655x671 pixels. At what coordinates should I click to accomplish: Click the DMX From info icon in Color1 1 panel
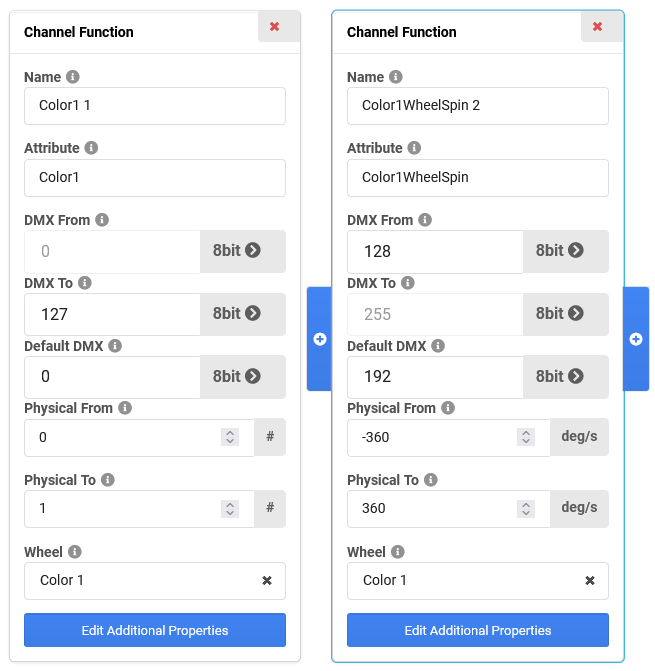(x=101, y=220)
